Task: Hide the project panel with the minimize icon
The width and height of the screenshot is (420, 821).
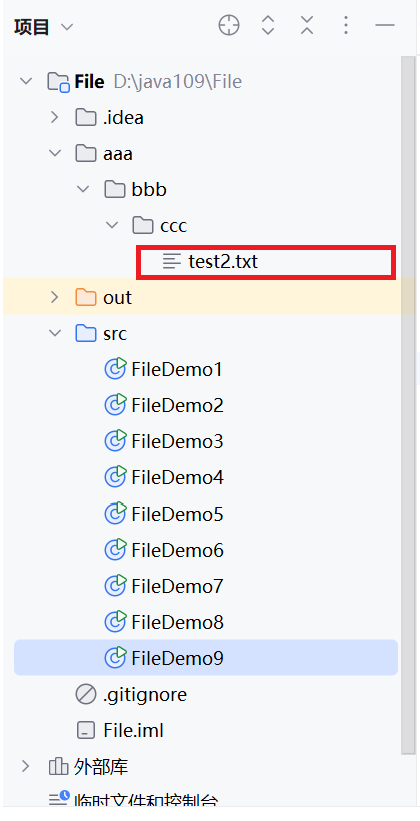Action: [385, 25]
